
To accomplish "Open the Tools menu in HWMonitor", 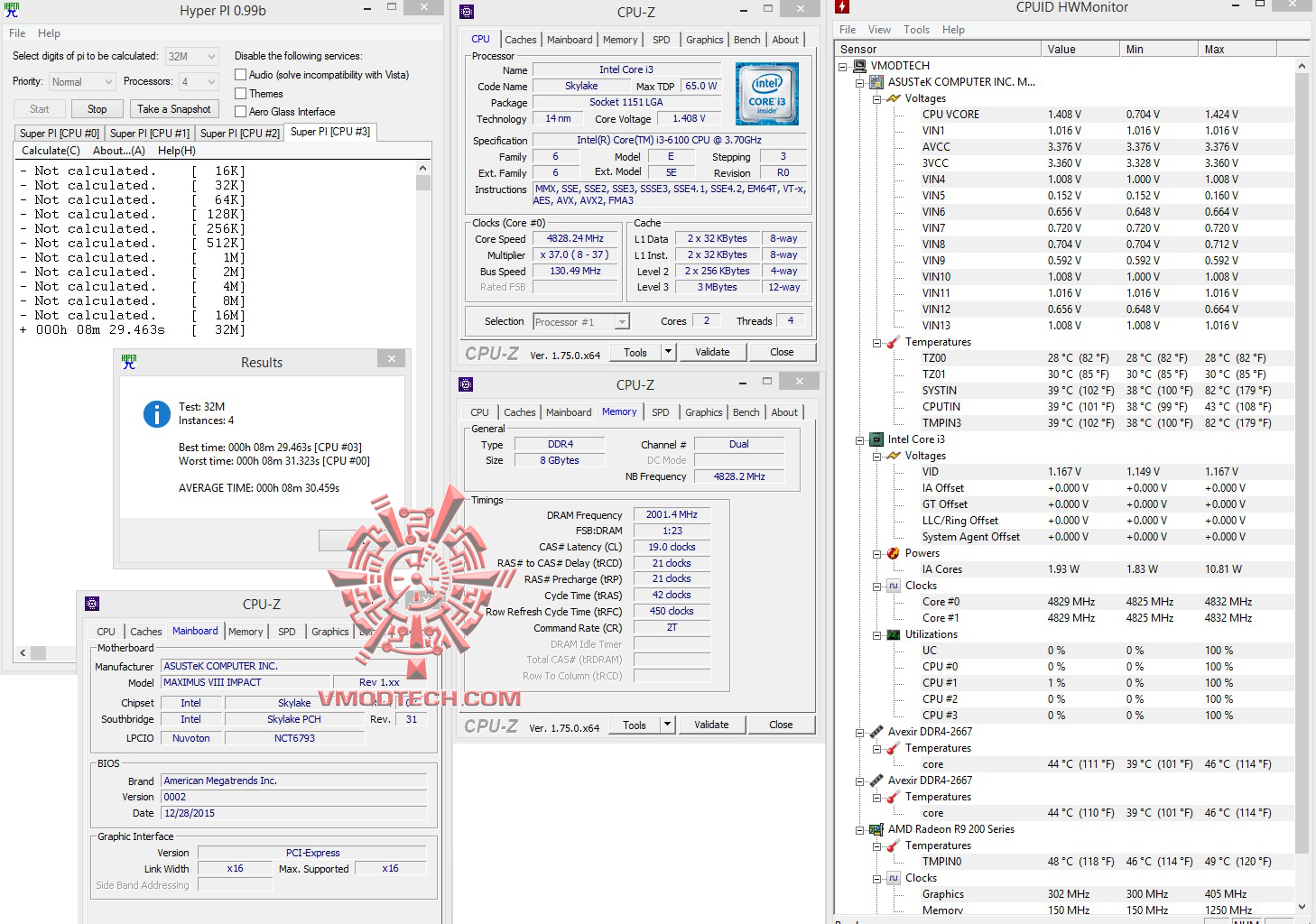I will tap(916, 30).
